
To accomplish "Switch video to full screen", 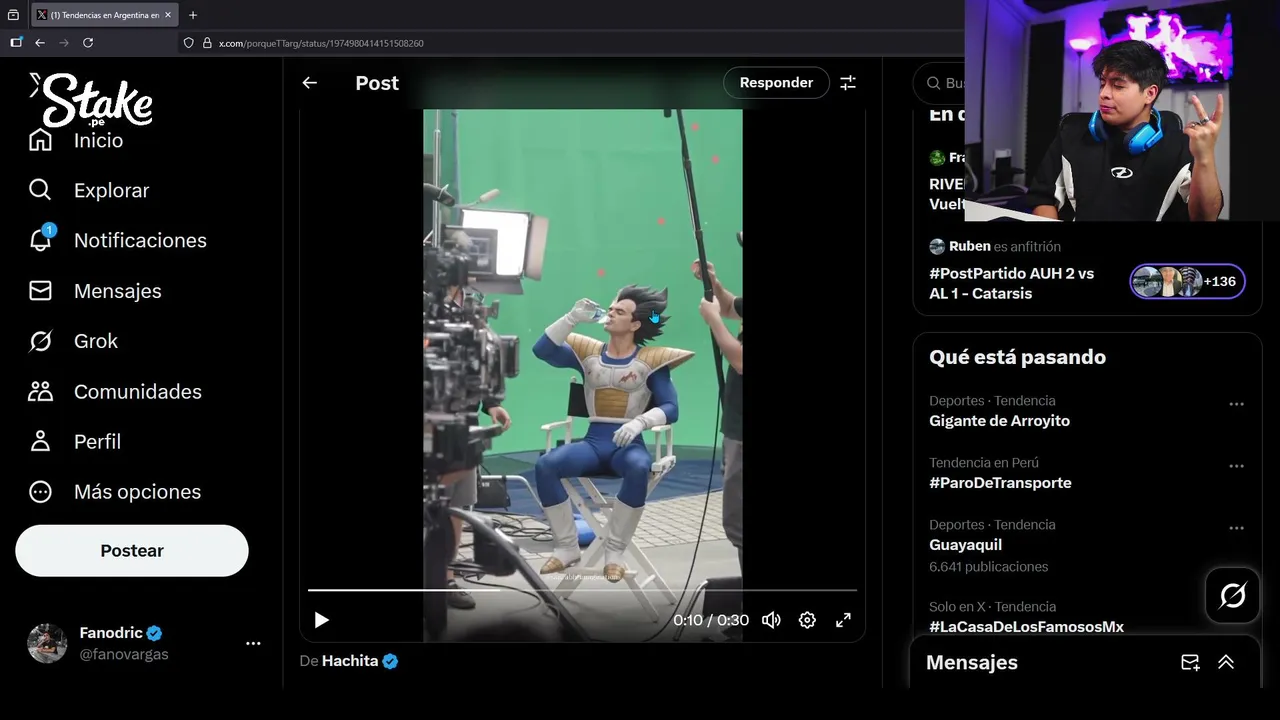I will coord(843,620).
